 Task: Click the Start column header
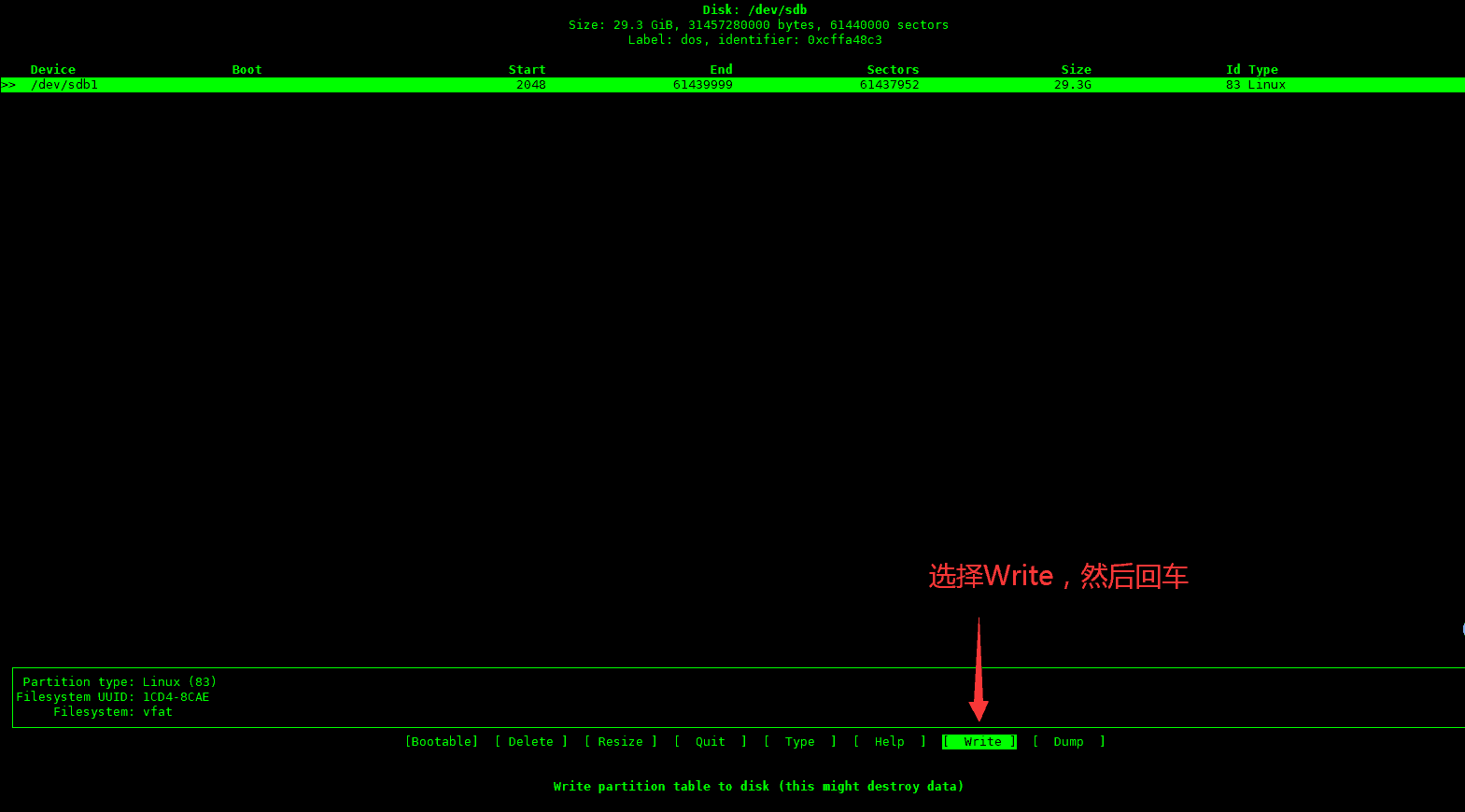click(528, 70)
